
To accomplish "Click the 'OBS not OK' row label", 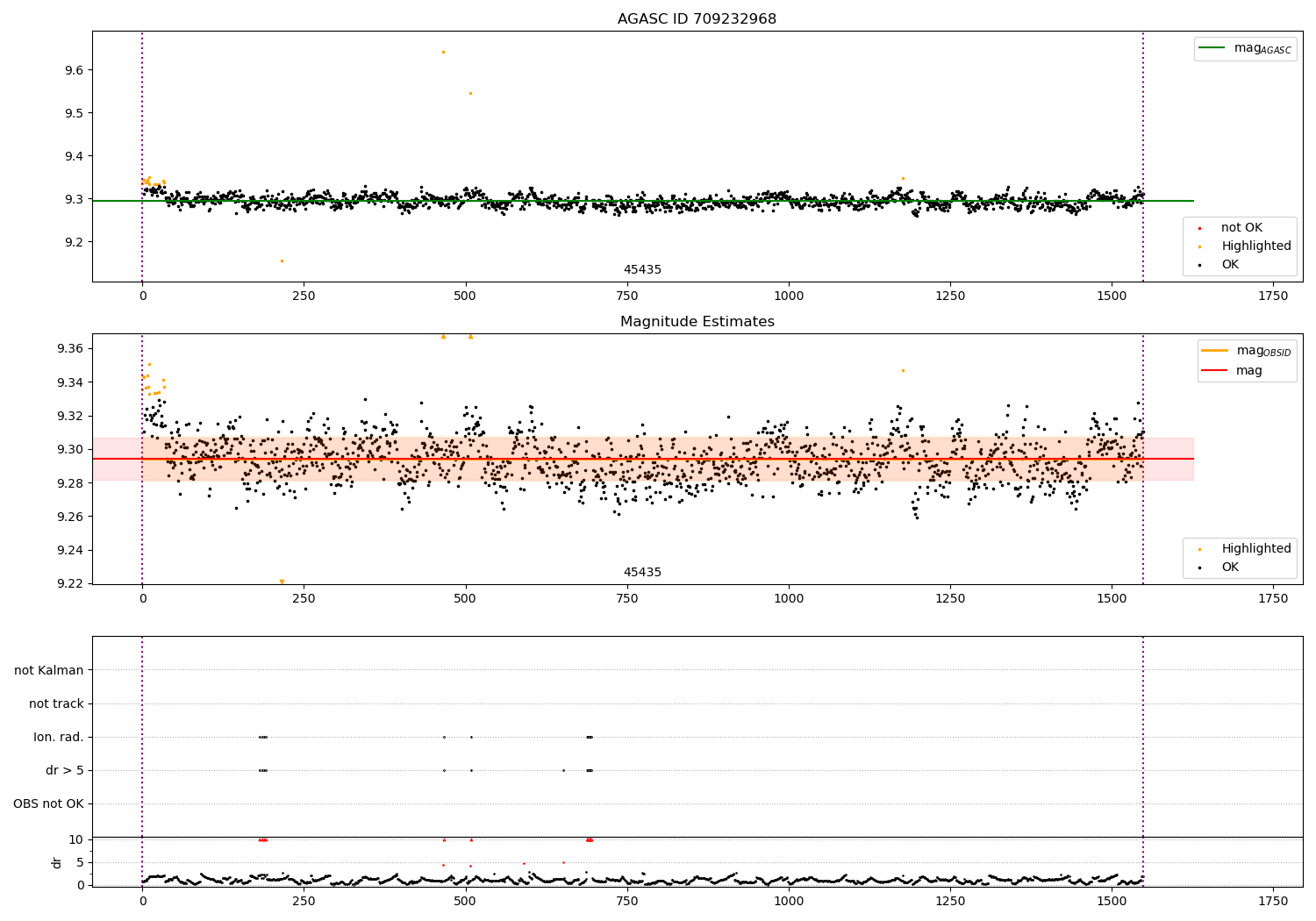I will click(48, 803).
